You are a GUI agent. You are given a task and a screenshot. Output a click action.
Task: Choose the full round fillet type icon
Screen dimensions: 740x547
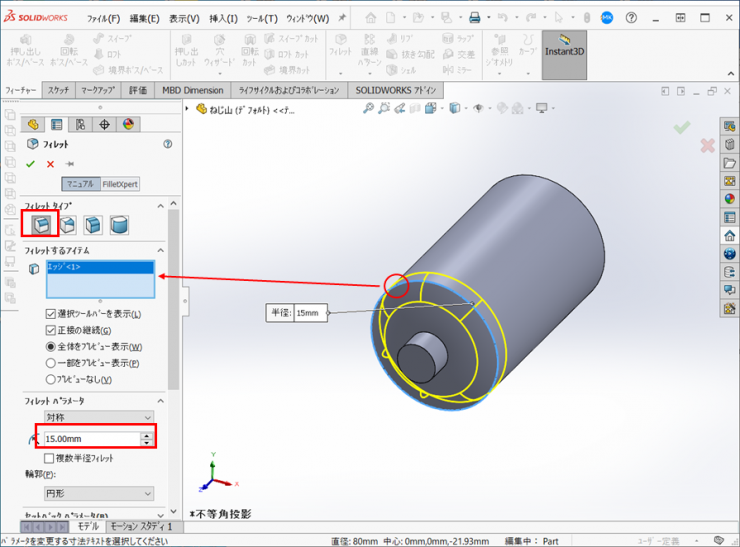118,224
